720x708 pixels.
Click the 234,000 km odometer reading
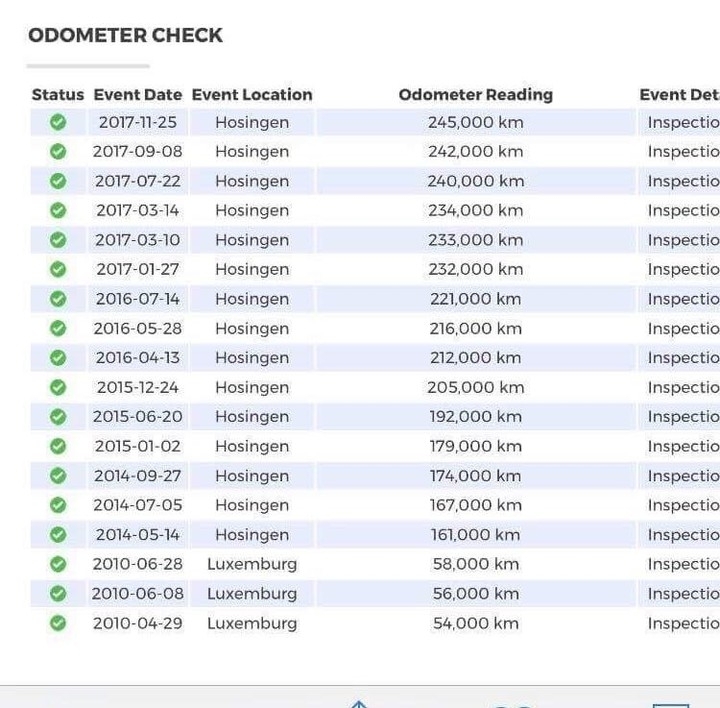click(x=476, y=210)
